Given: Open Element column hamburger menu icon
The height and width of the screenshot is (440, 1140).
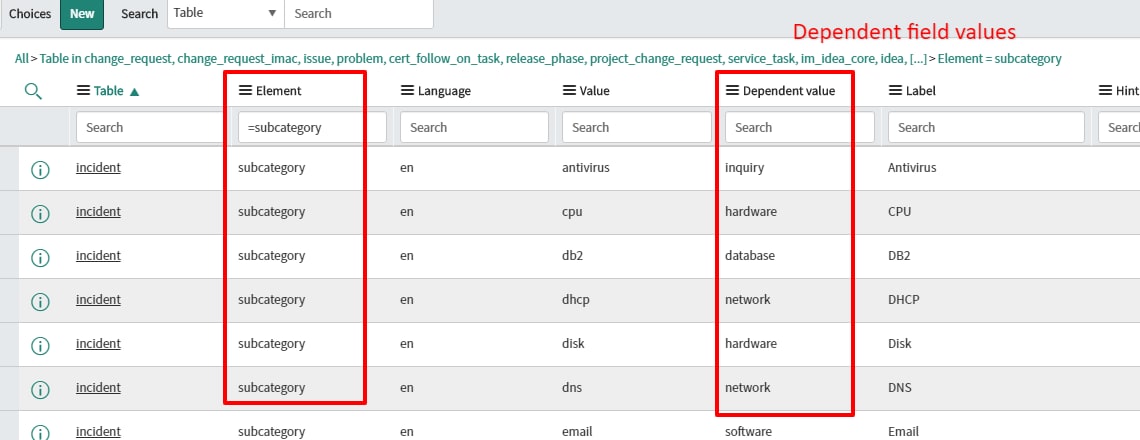Looking at the screenshot, I should pyautogui.click(x=245, y=91).
